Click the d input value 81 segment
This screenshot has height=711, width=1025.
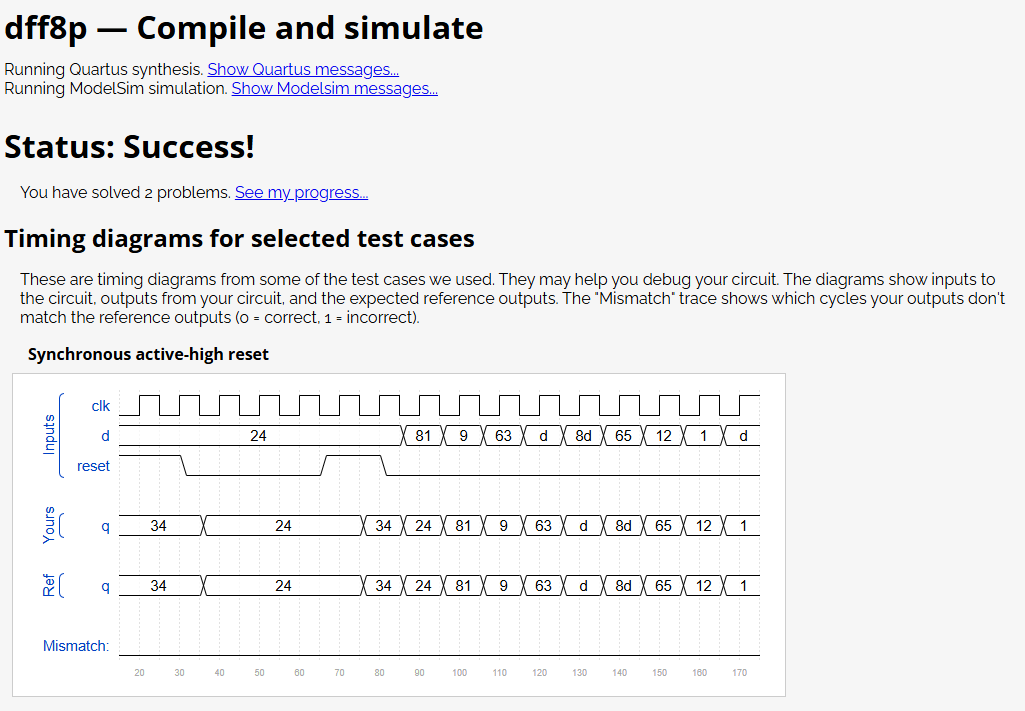point(423,436)
